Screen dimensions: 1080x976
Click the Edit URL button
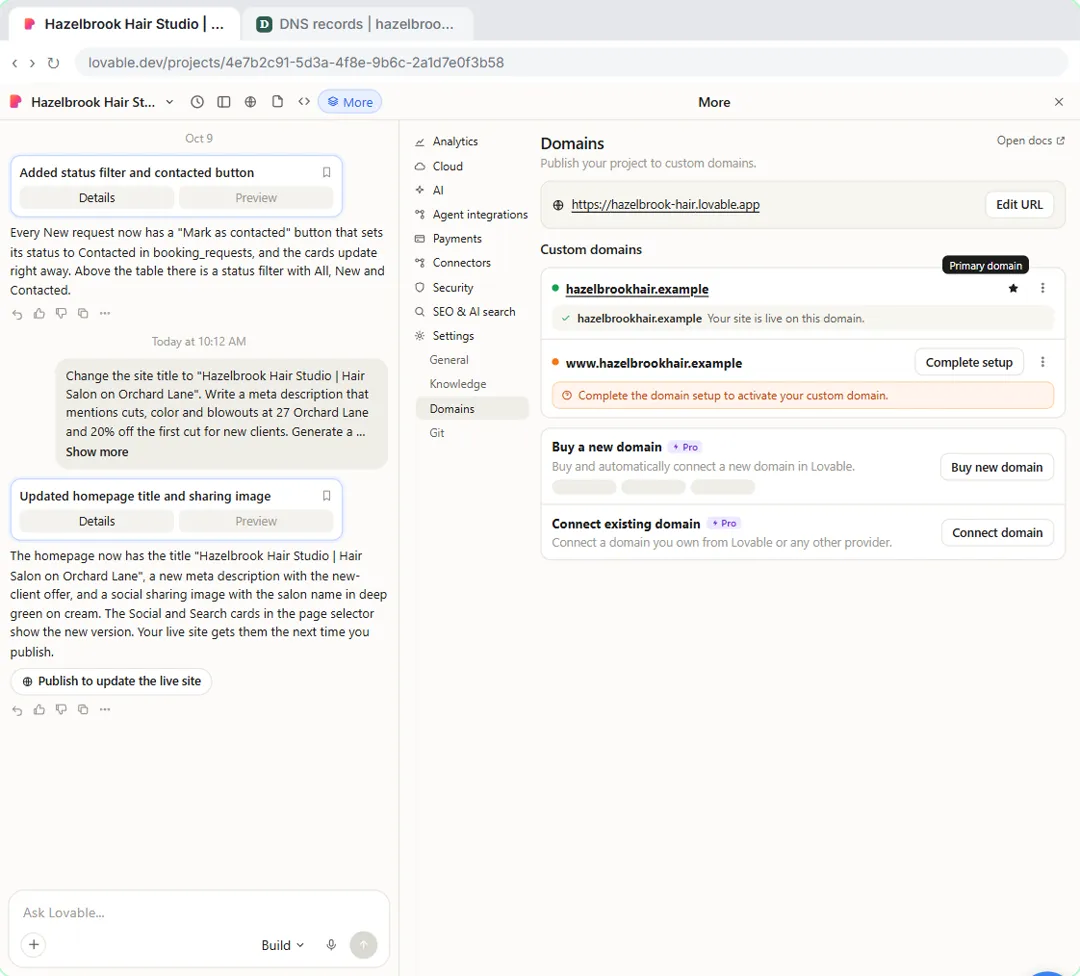pyautogui.click(x=1019, y=205)
